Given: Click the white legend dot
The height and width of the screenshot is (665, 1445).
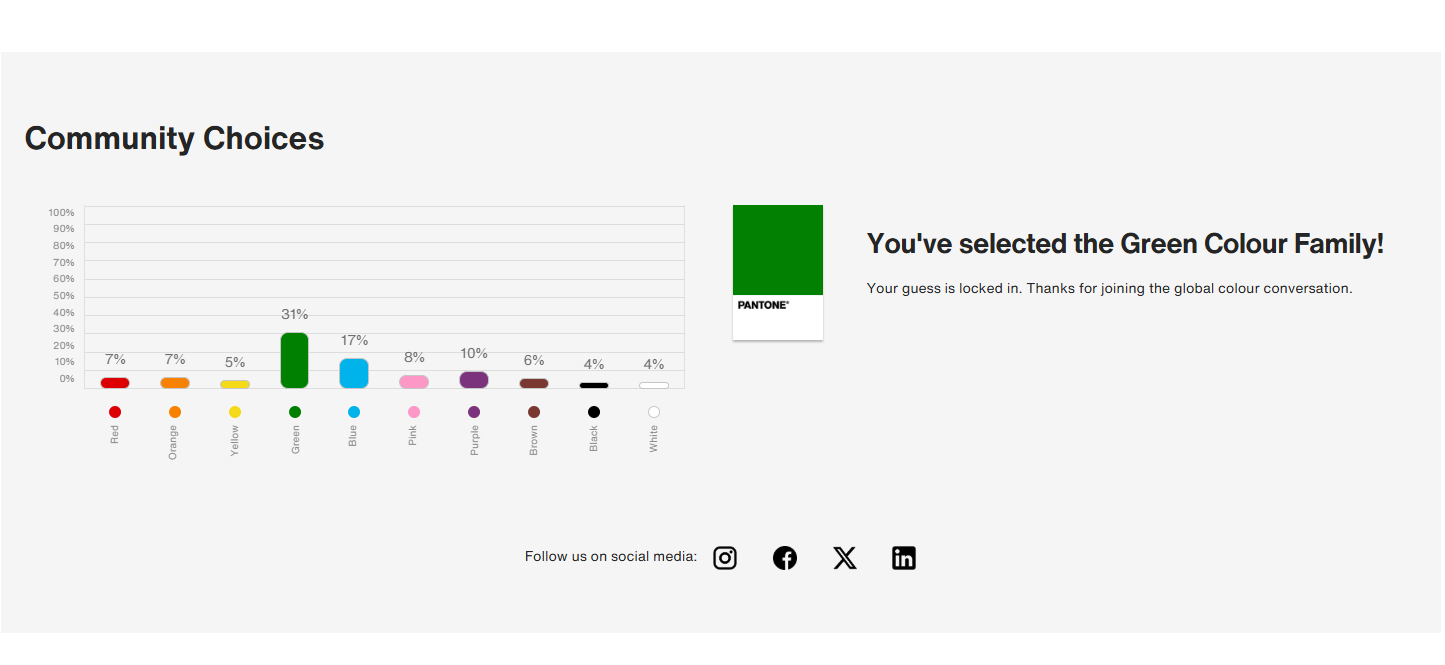Looking at the screenshot, I should (654, 412).
